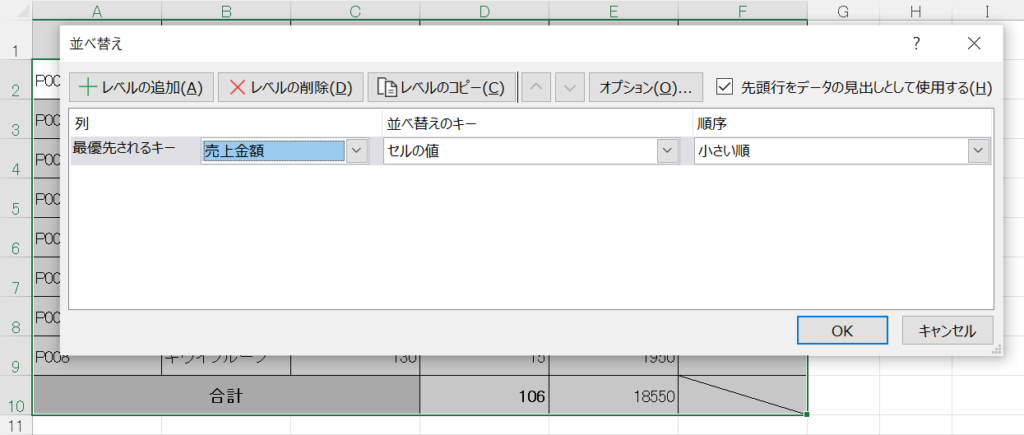The height and width of the screenshot is (435, 1024).
Task: Select column H header
Action: click(x=915, y=12)
